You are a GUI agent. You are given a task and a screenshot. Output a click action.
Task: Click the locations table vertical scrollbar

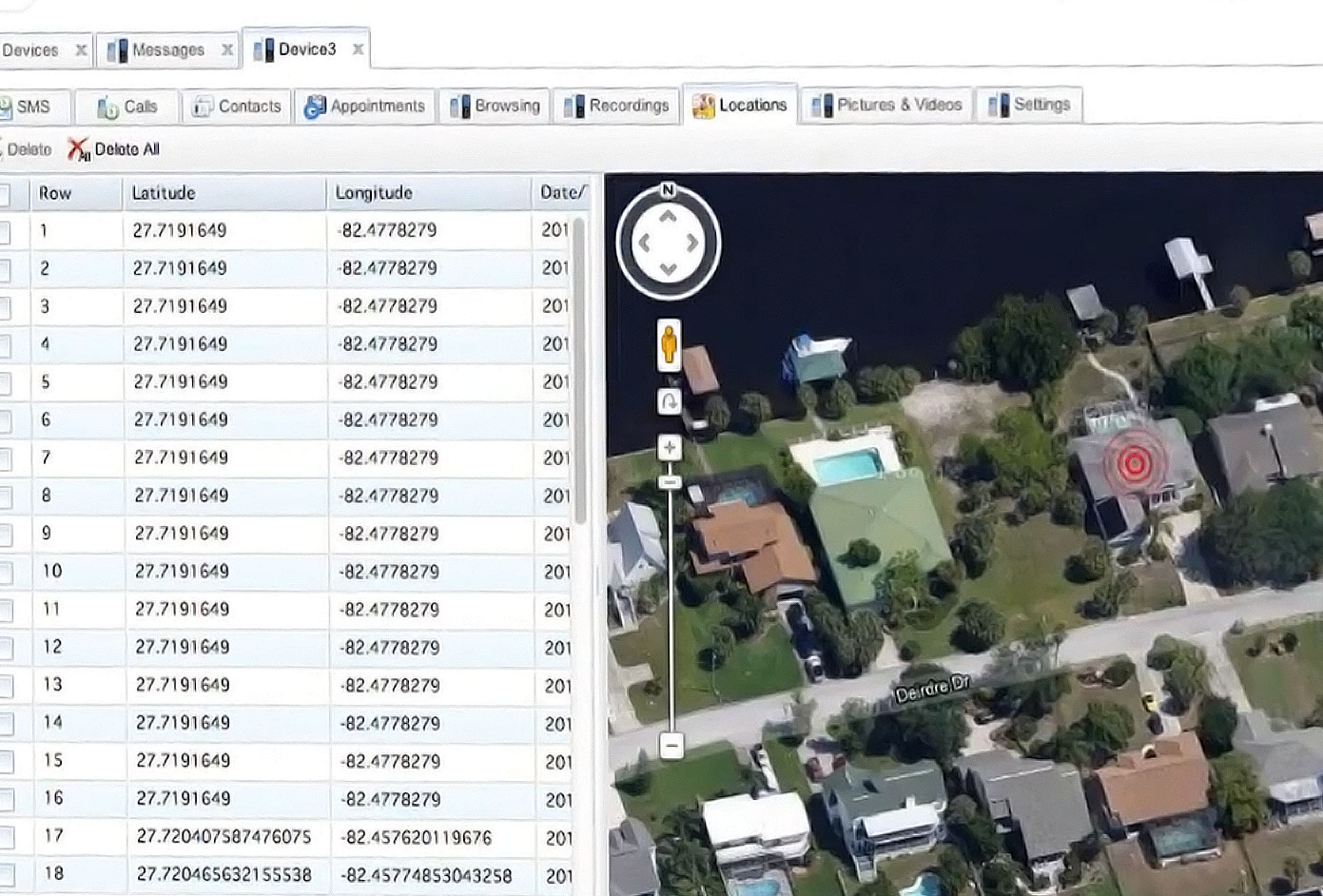[x=578, y=371]
